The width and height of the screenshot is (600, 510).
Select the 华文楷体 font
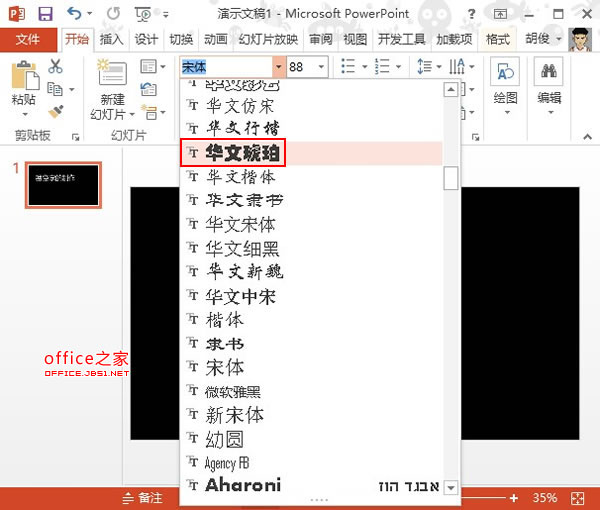click(311, 177)
